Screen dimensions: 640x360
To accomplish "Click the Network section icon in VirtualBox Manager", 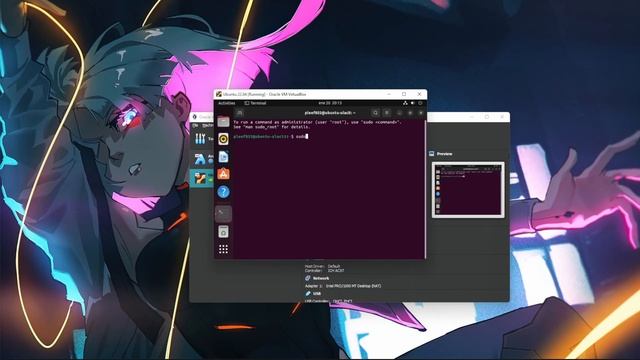I will [308, 278].
